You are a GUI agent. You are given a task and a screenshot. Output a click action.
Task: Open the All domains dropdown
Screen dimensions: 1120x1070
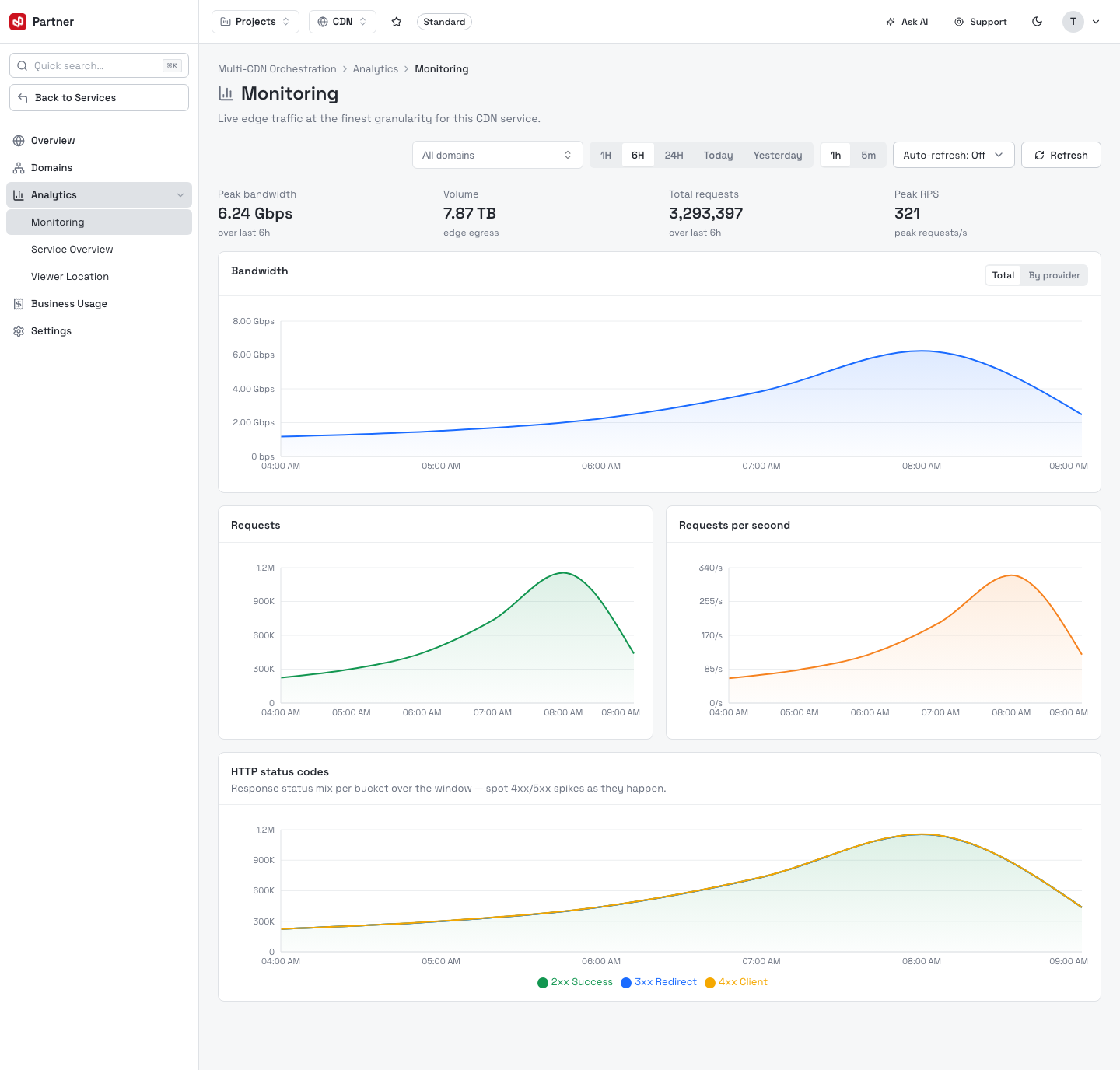click(498, 156)
